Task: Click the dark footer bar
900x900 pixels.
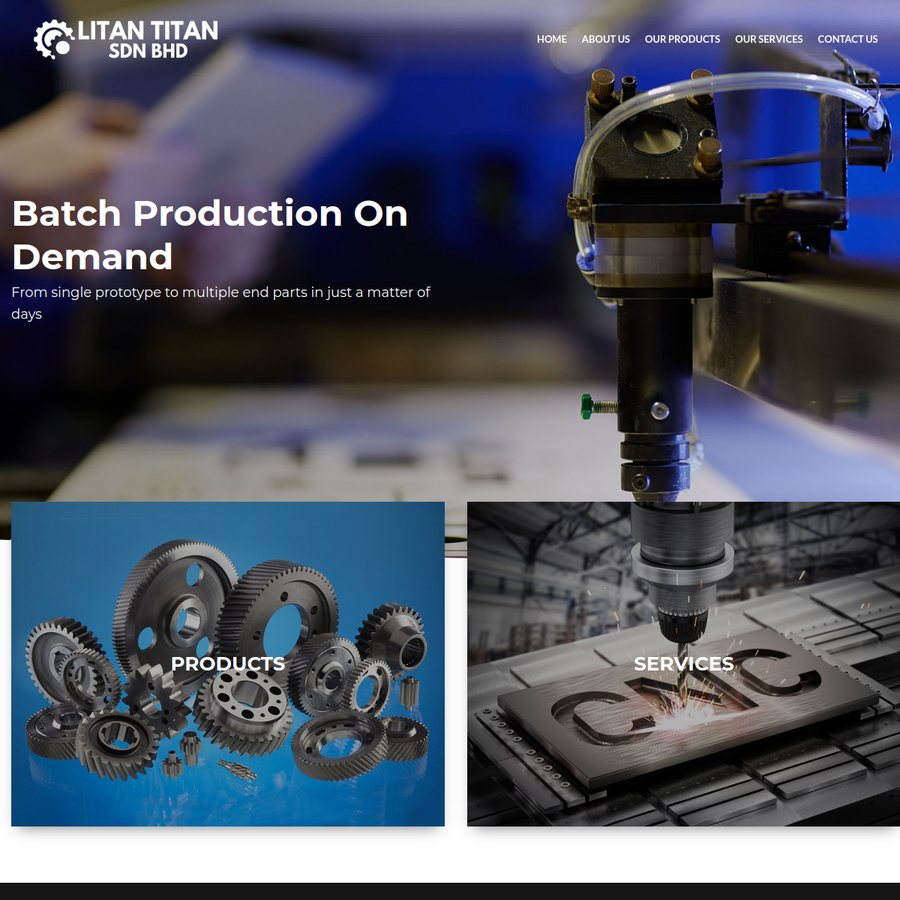Action: pyautogui.click(x=450, y=891)
